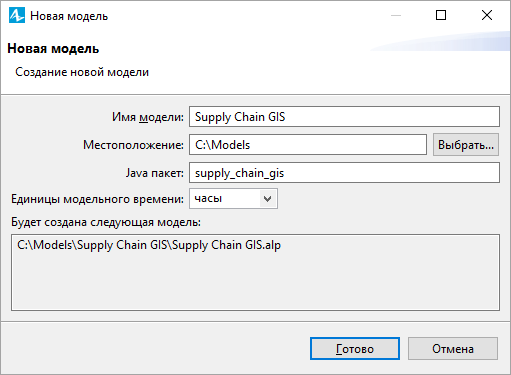Screen dimensions: 511x375
Task: Click the AnyLogic logo in title bar
Action: [17, 15]
